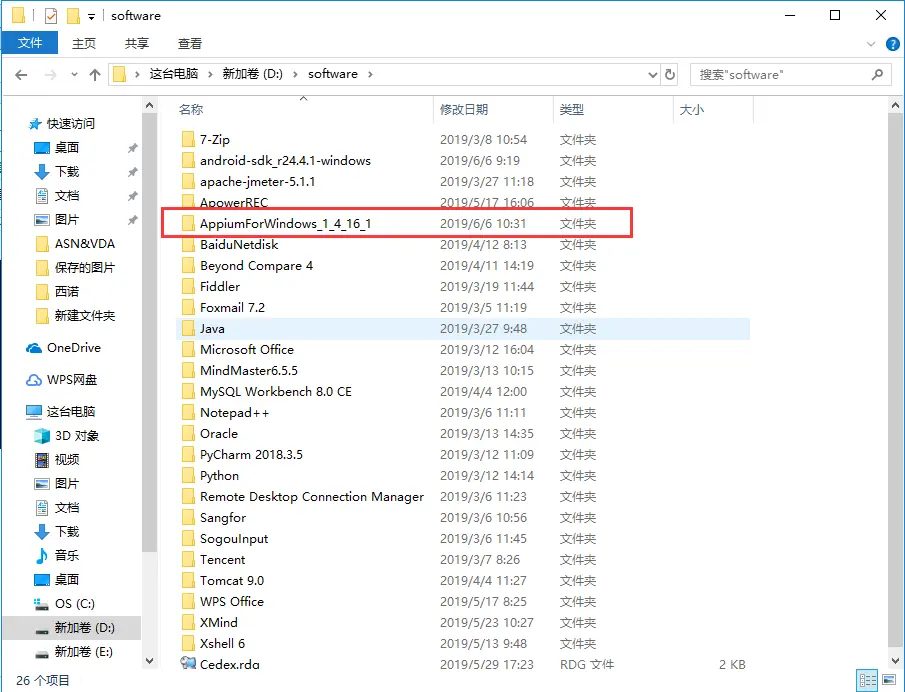Image resolution: width=905 pixels, height=692 pixels.
Task: Select 新加卷 (E:) drive
Action: coord(73,652)
